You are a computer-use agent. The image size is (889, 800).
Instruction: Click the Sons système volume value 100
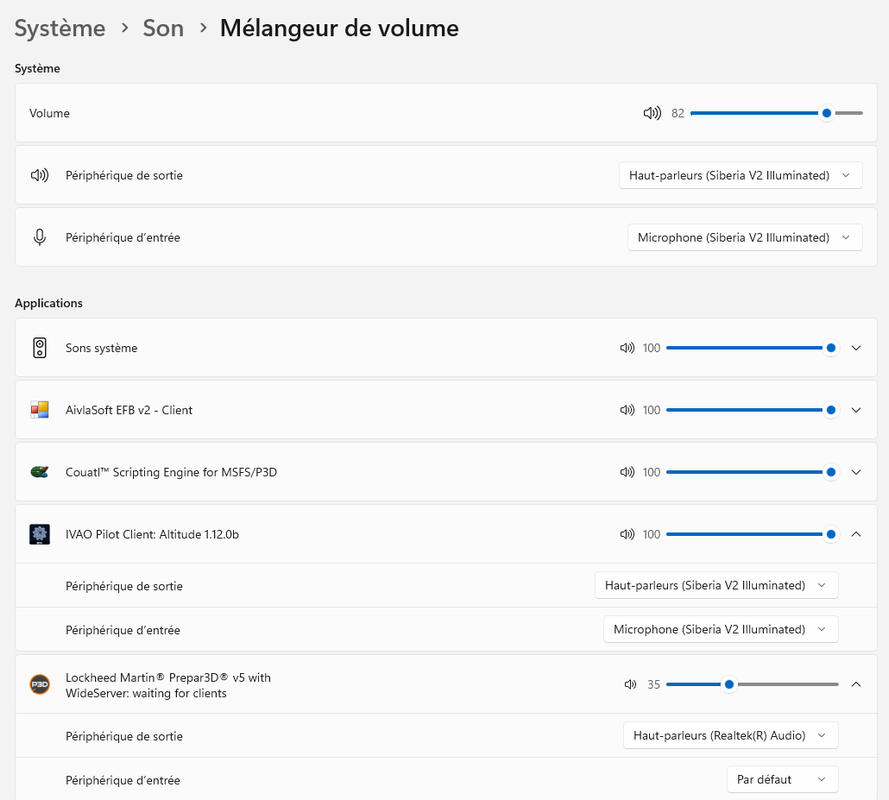click(x=651, y=348)
